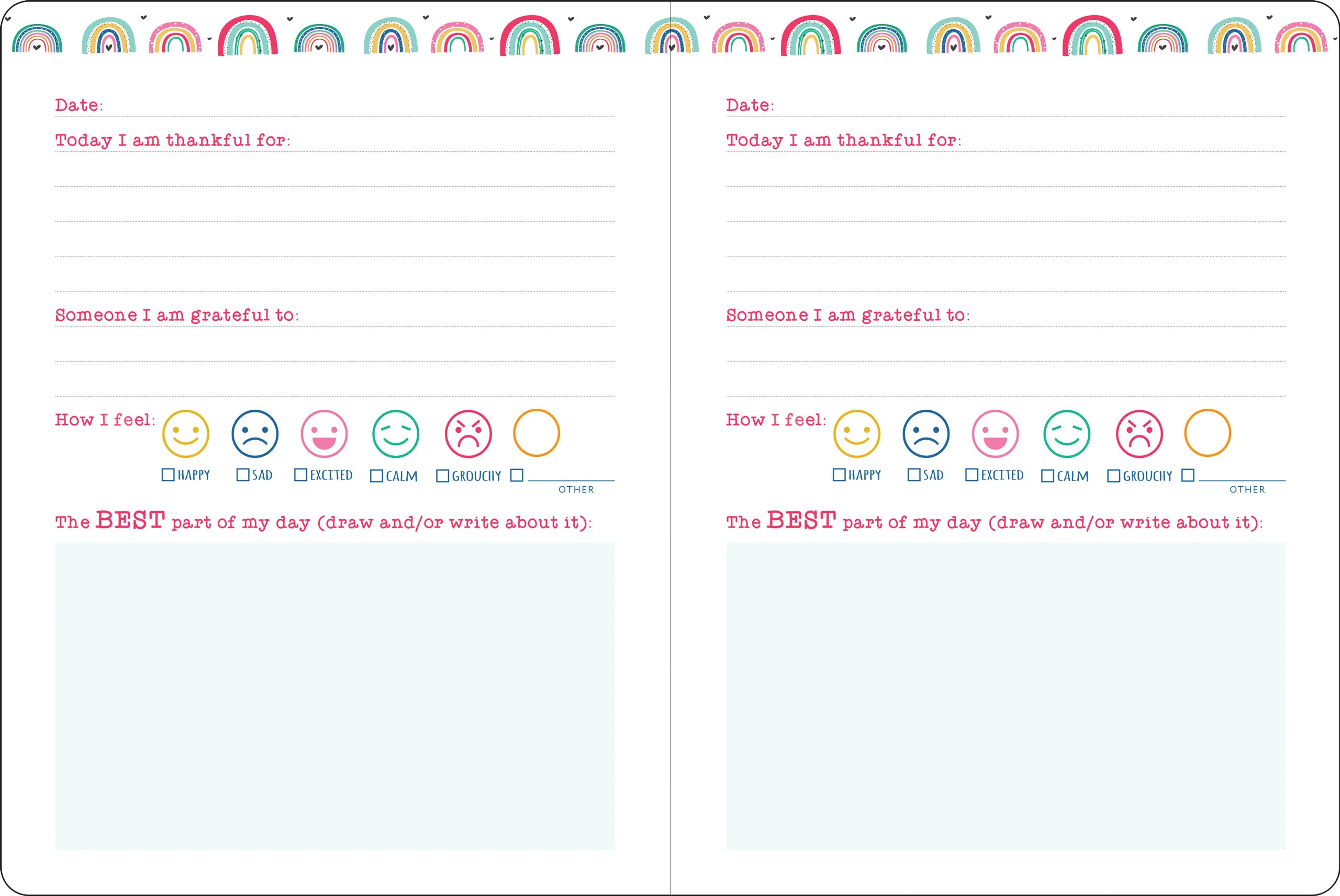
Task: Click the left page BEST part drawing box
Action: click(x=335, y=696)
